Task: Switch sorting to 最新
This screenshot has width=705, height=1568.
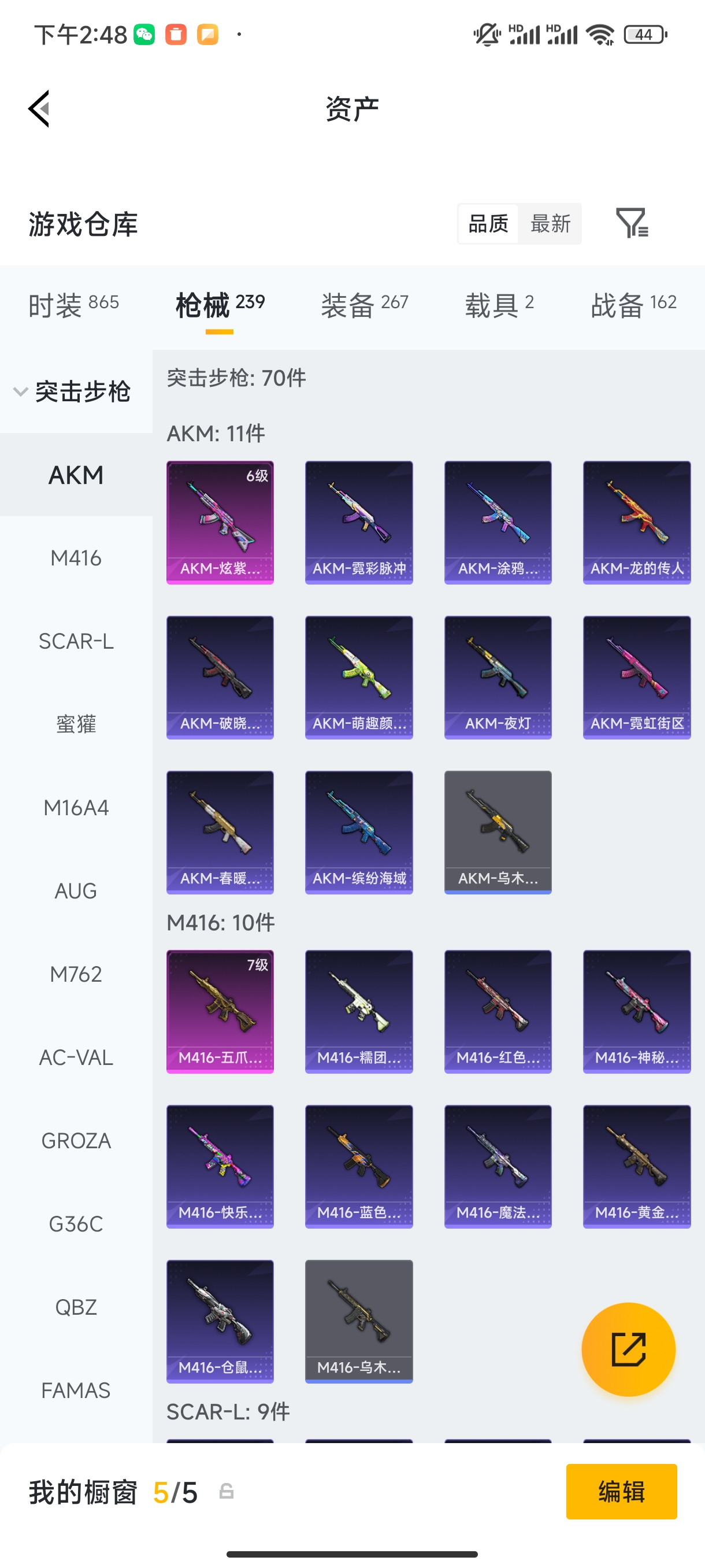Action: coord(551,223)
